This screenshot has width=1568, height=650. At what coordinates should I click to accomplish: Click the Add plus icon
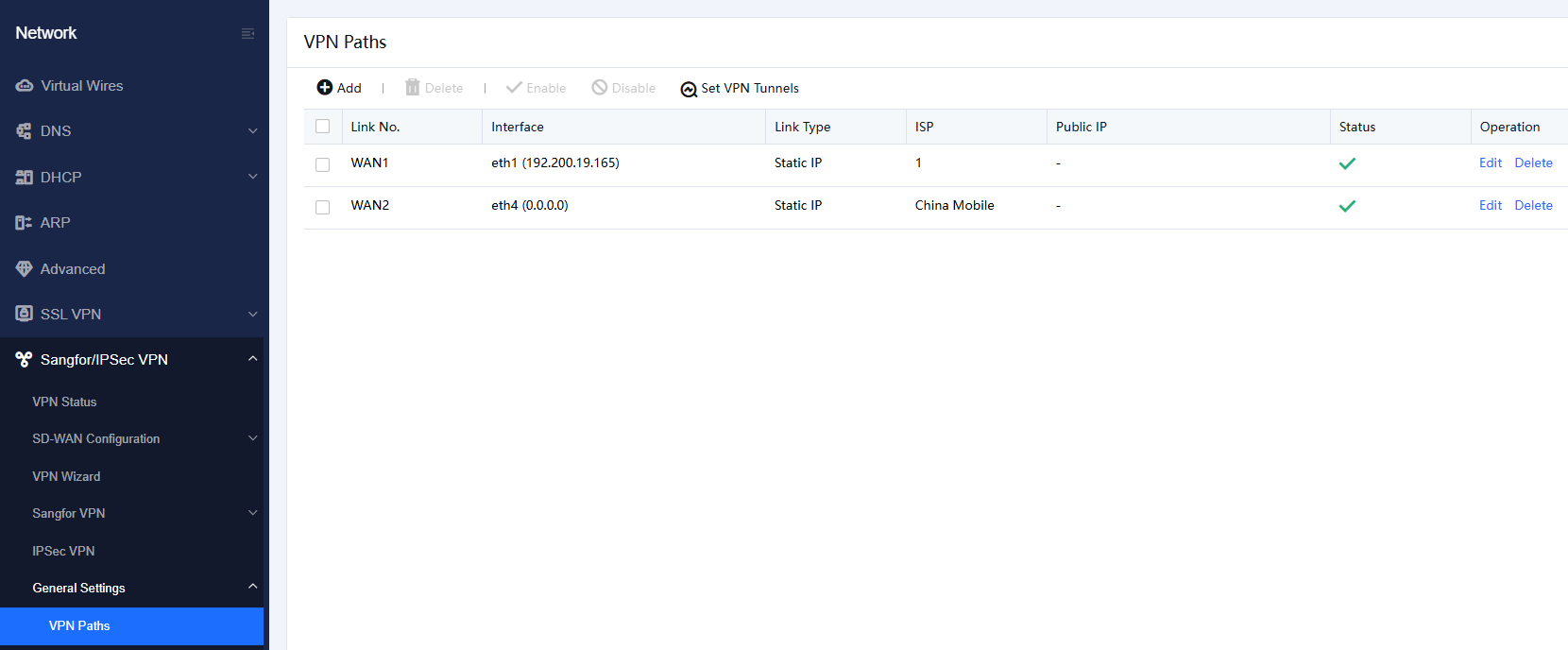[324, 88]
